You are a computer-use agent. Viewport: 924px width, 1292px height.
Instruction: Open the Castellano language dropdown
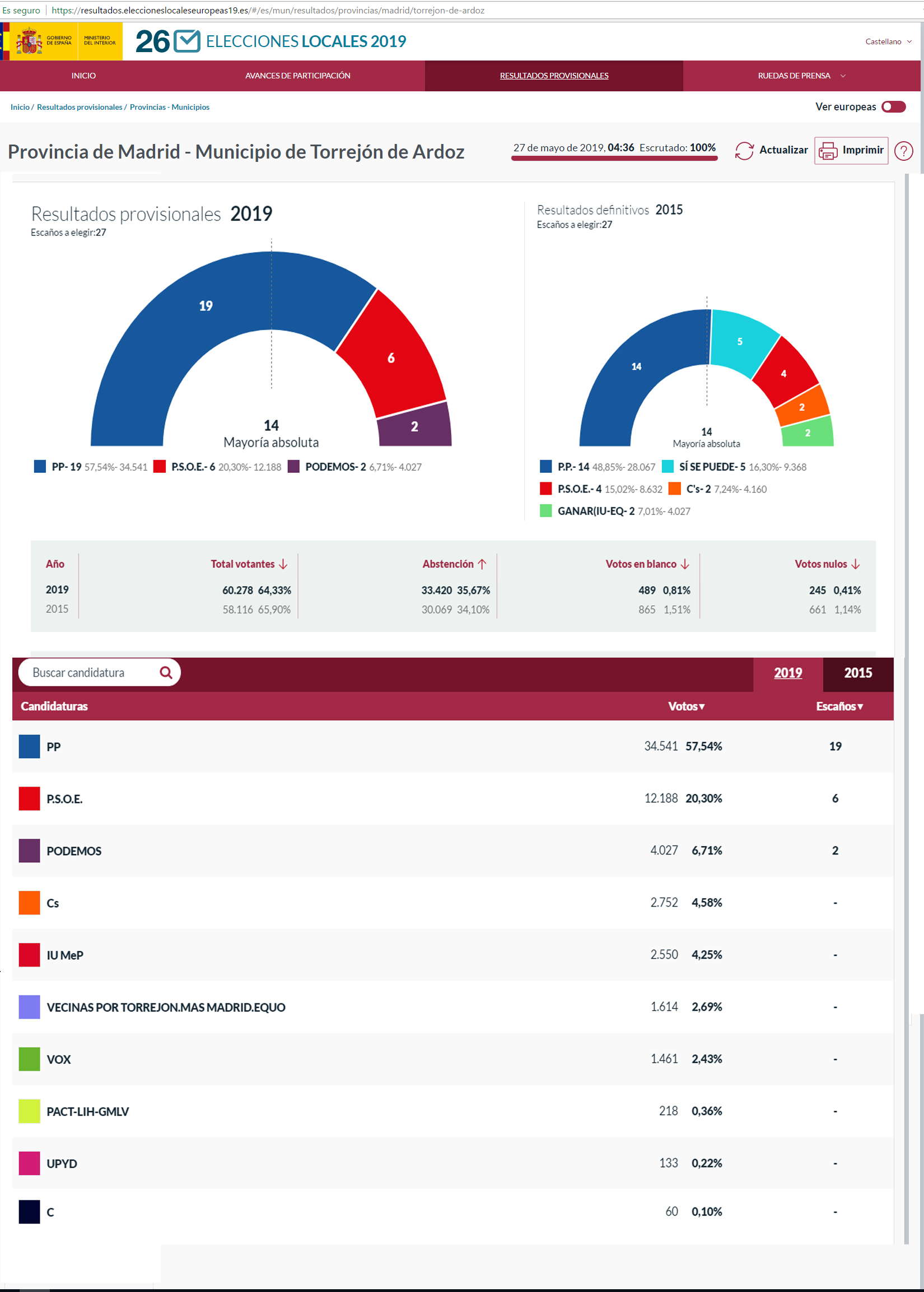pyautogui.click(x=888, y=41)
